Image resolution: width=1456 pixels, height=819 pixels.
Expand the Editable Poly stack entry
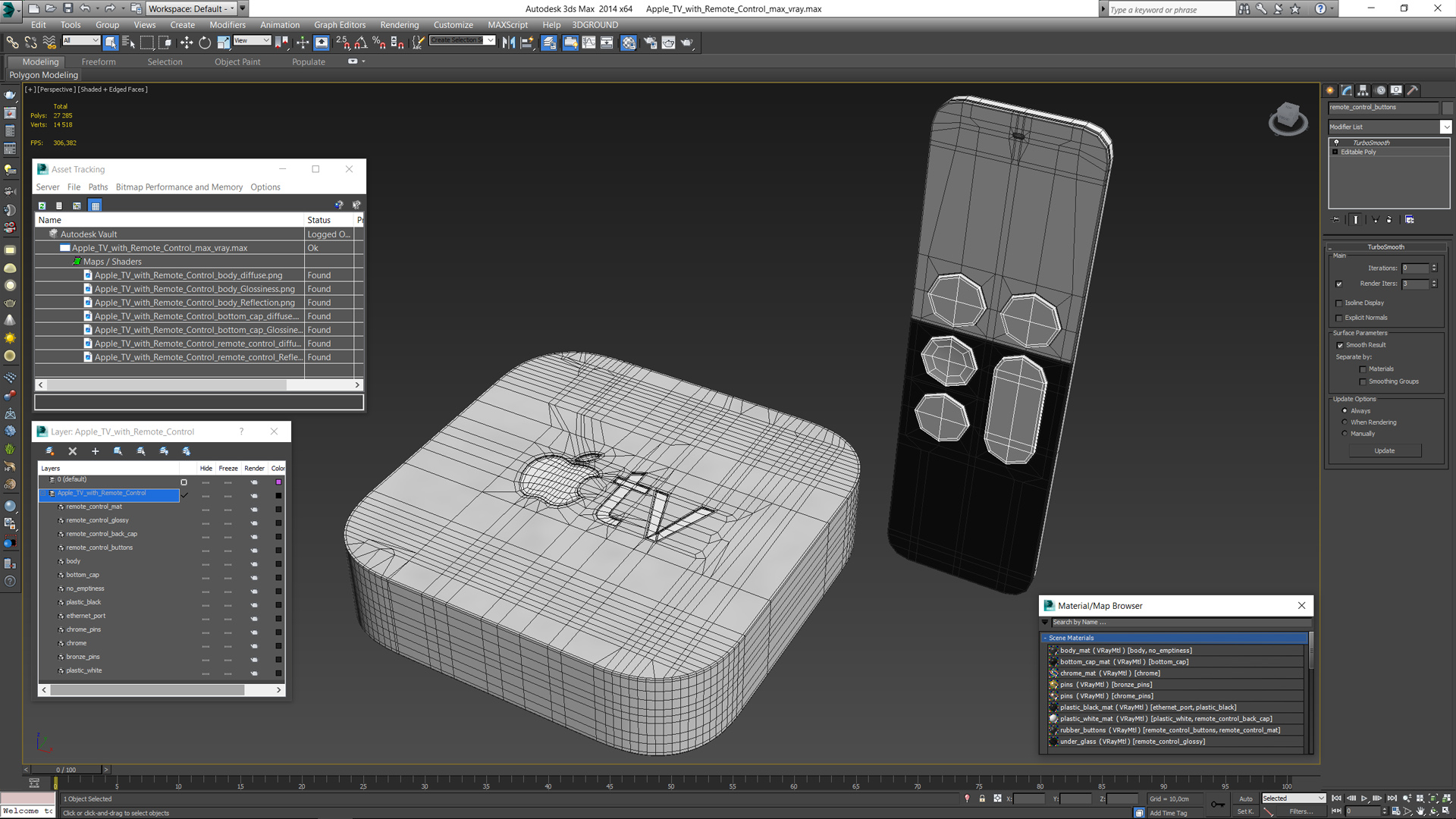tap(1335, 152)
